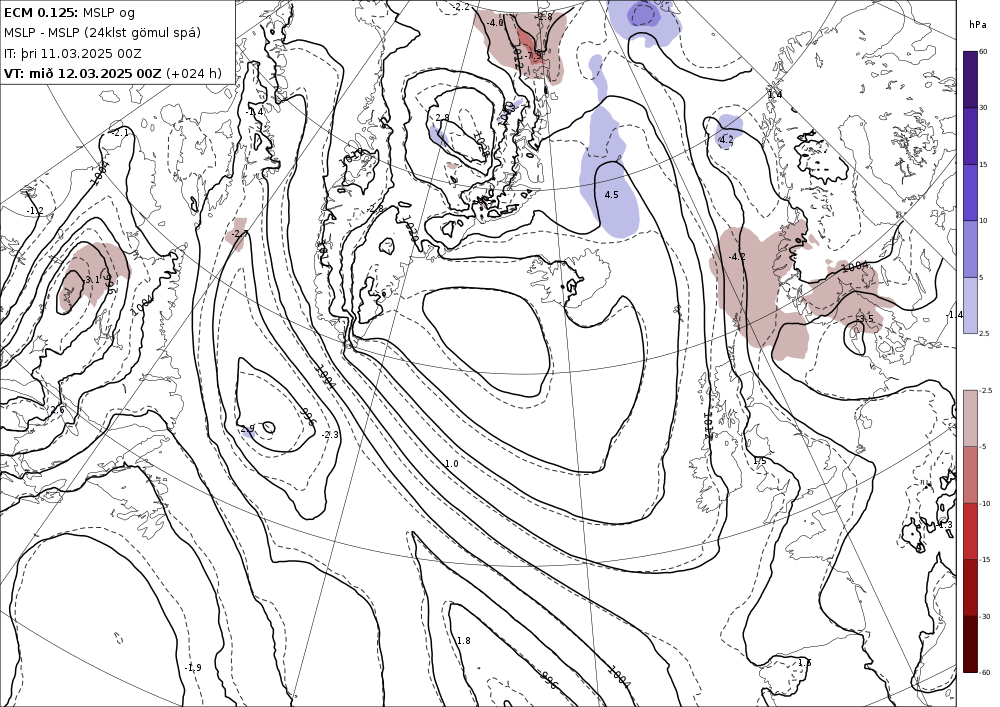The height and width of the screenshot is (707, 1000).
Task: Click the 'ECM 0.125: MSLP og' title line
Action: tap(69, 13)
